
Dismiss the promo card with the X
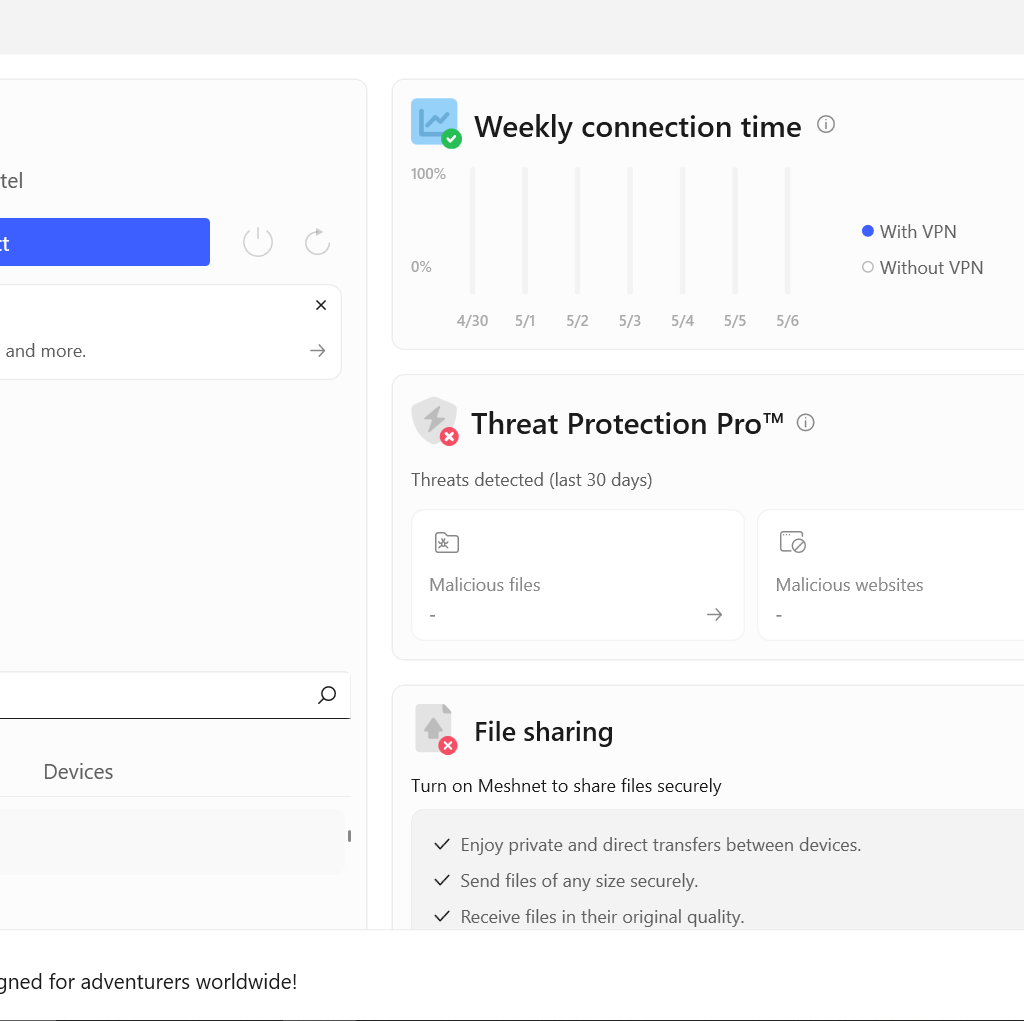321,305
